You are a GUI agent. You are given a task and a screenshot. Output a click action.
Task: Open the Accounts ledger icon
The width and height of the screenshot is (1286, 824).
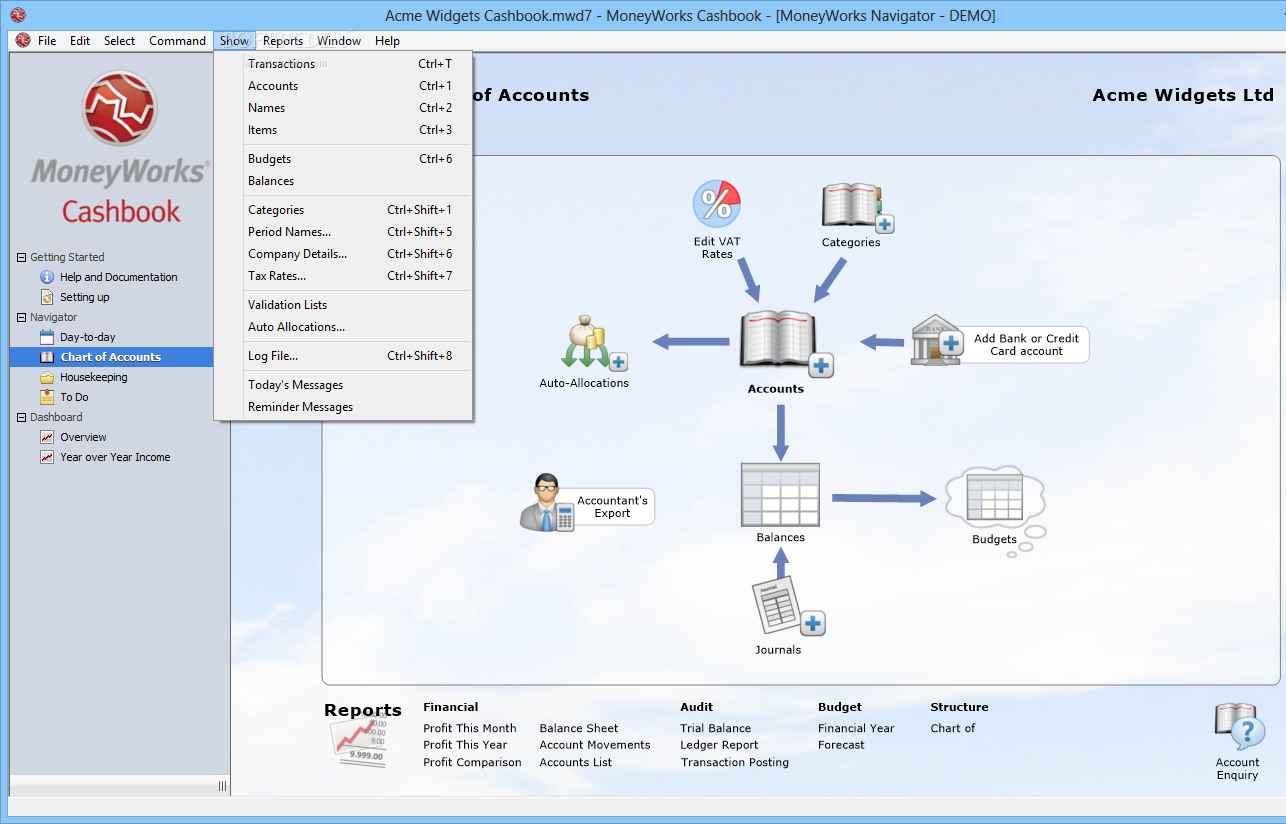point(785,343)
